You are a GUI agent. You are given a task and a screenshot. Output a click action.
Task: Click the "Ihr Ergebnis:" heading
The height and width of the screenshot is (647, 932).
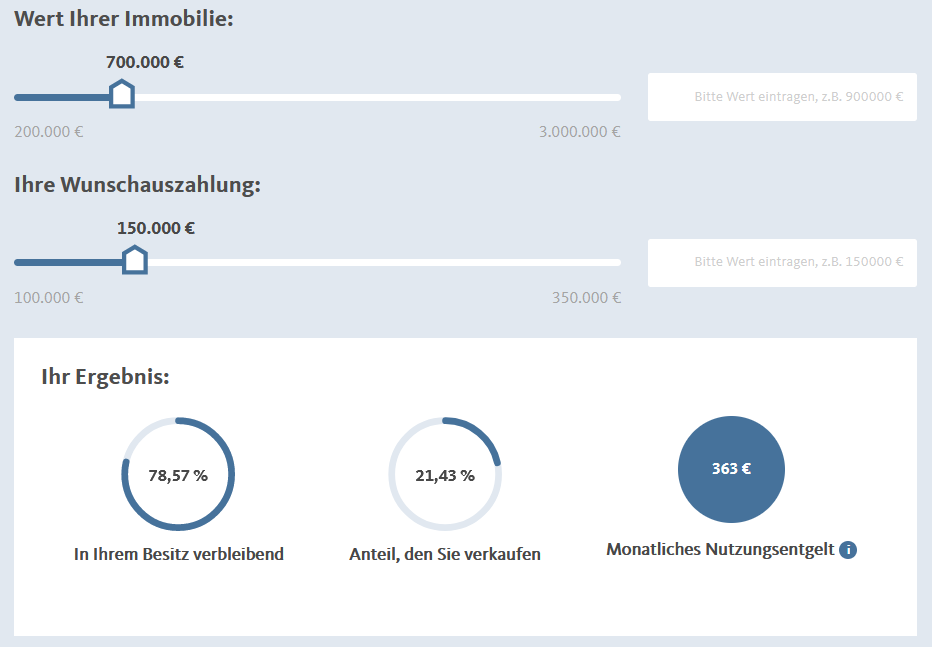[105, 377]
